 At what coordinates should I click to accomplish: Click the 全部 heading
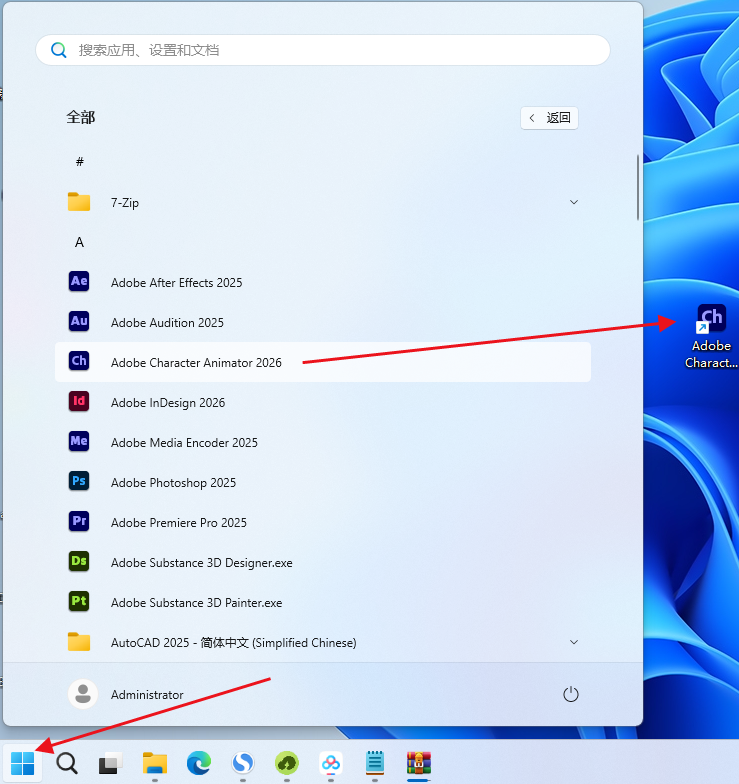pos(80,118)
